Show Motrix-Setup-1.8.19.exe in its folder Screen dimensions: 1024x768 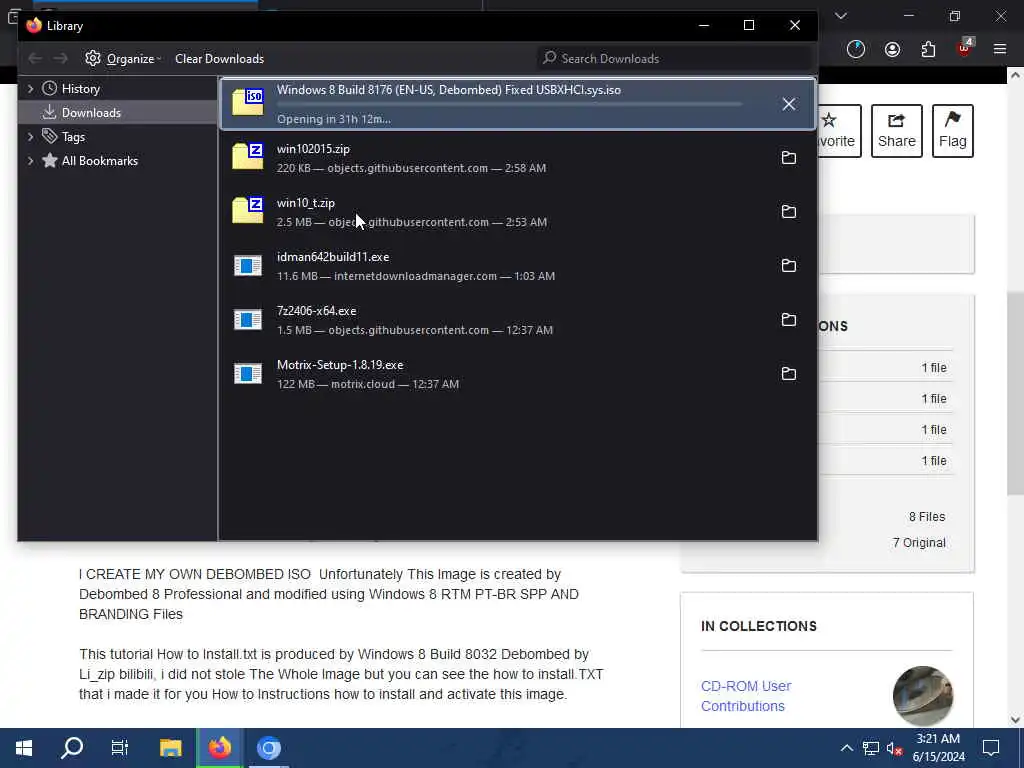tap(788, 374)
